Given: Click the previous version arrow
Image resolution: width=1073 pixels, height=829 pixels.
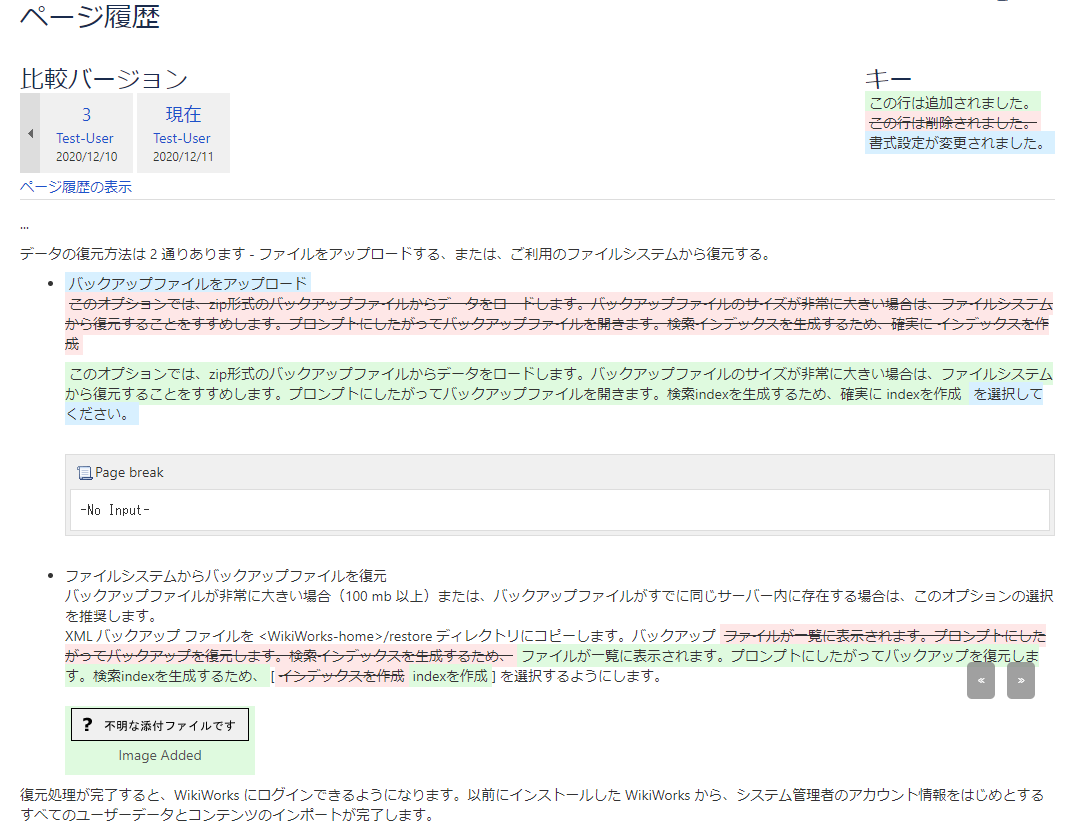Looking at the screenshot, I should coord(30,133).
